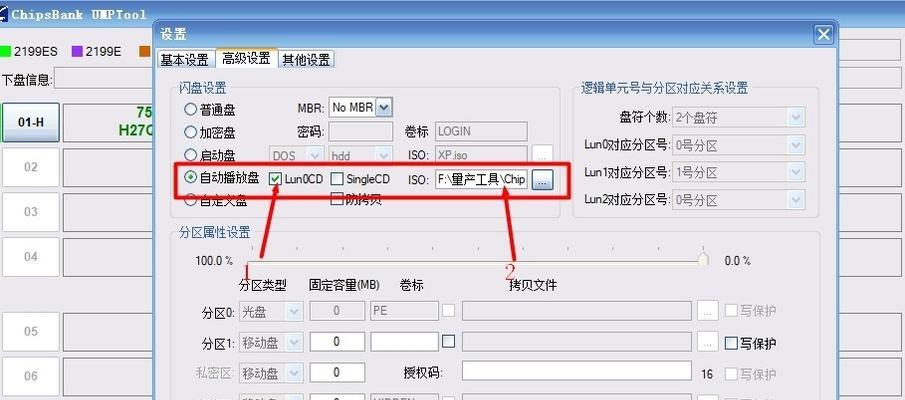This screenshot has width=905, height=400.
Task: Click the 分区0 copy file browse button
Action: 707,311
